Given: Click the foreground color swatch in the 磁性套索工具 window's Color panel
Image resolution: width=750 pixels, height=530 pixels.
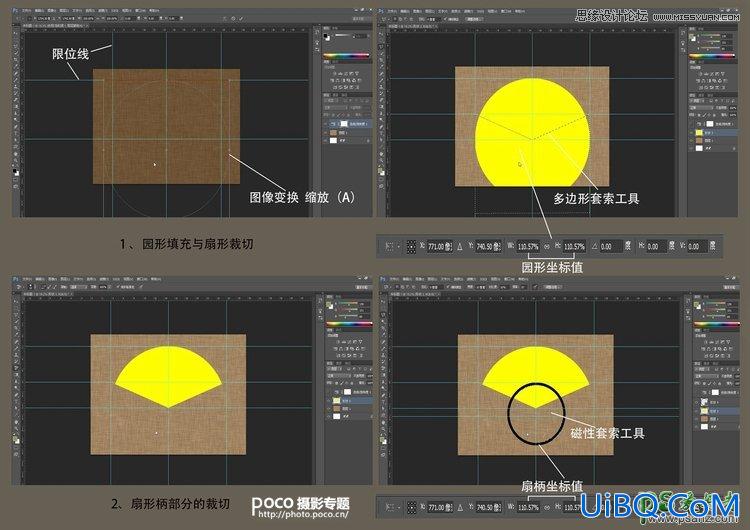Looking at the screenshot, I should tap(696, 304).
